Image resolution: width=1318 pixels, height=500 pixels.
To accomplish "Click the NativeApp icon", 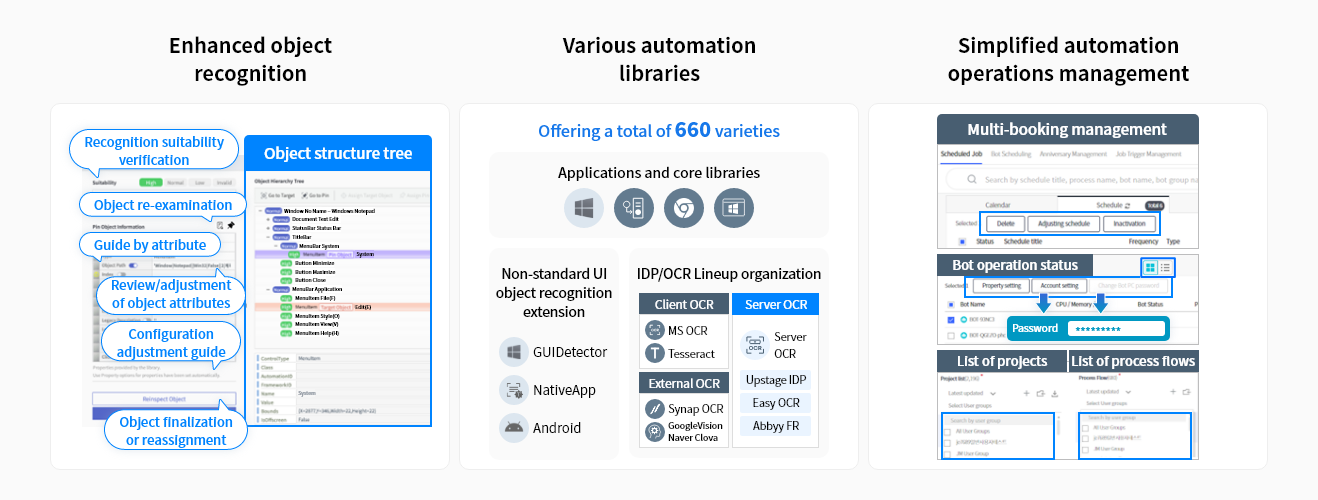I will tap(514, 390).
